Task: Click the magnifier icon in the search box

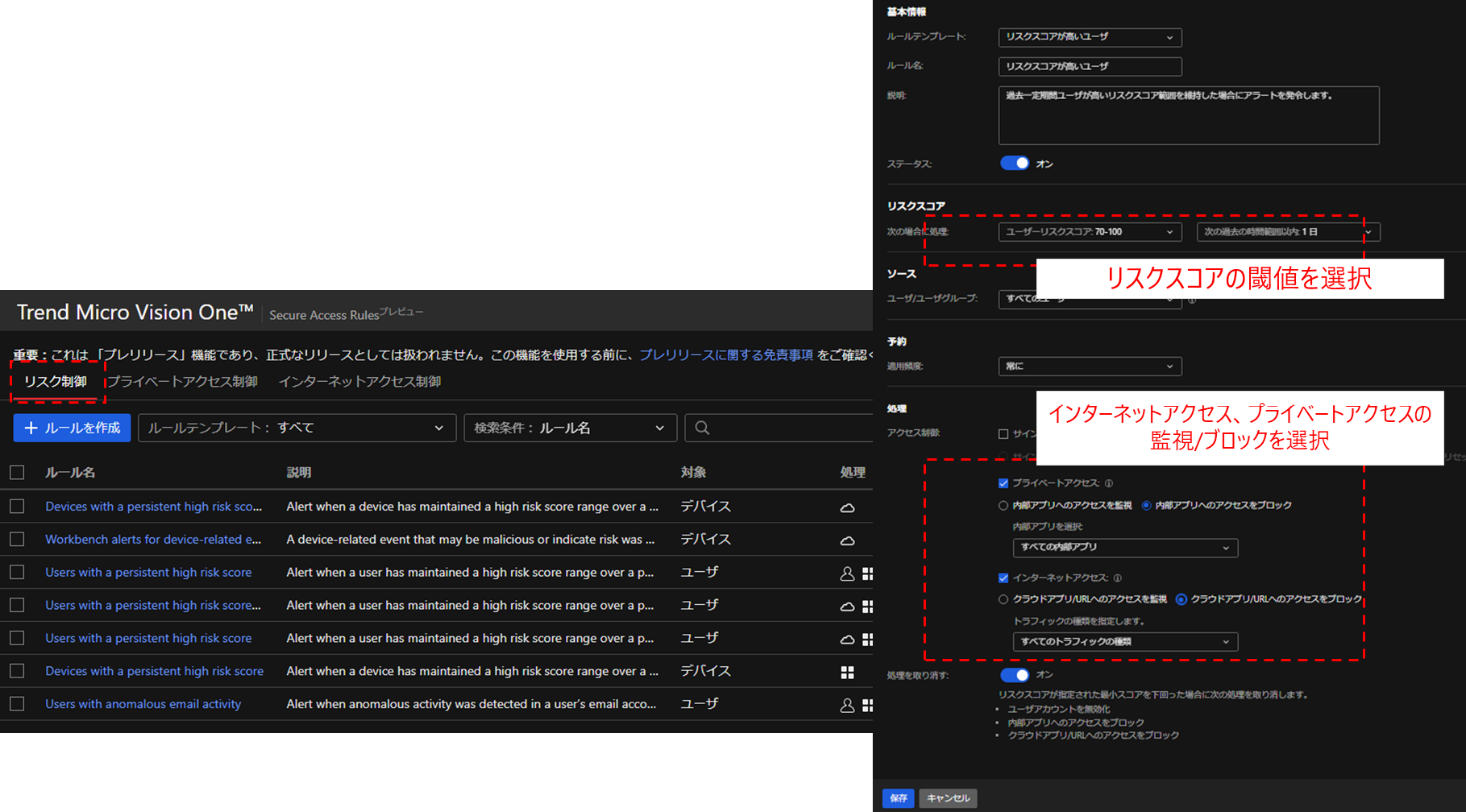Action: (702, 428)
